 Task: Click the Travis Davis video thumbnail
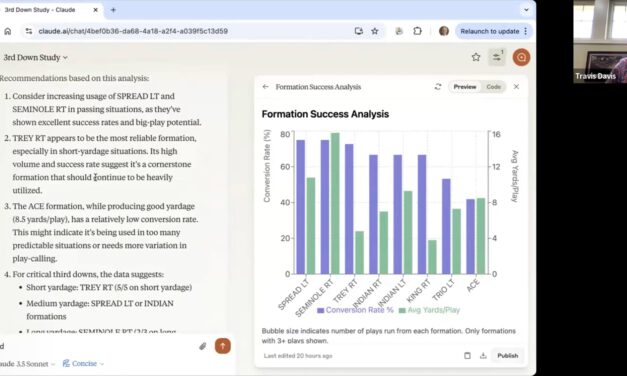tap(600, 42)
